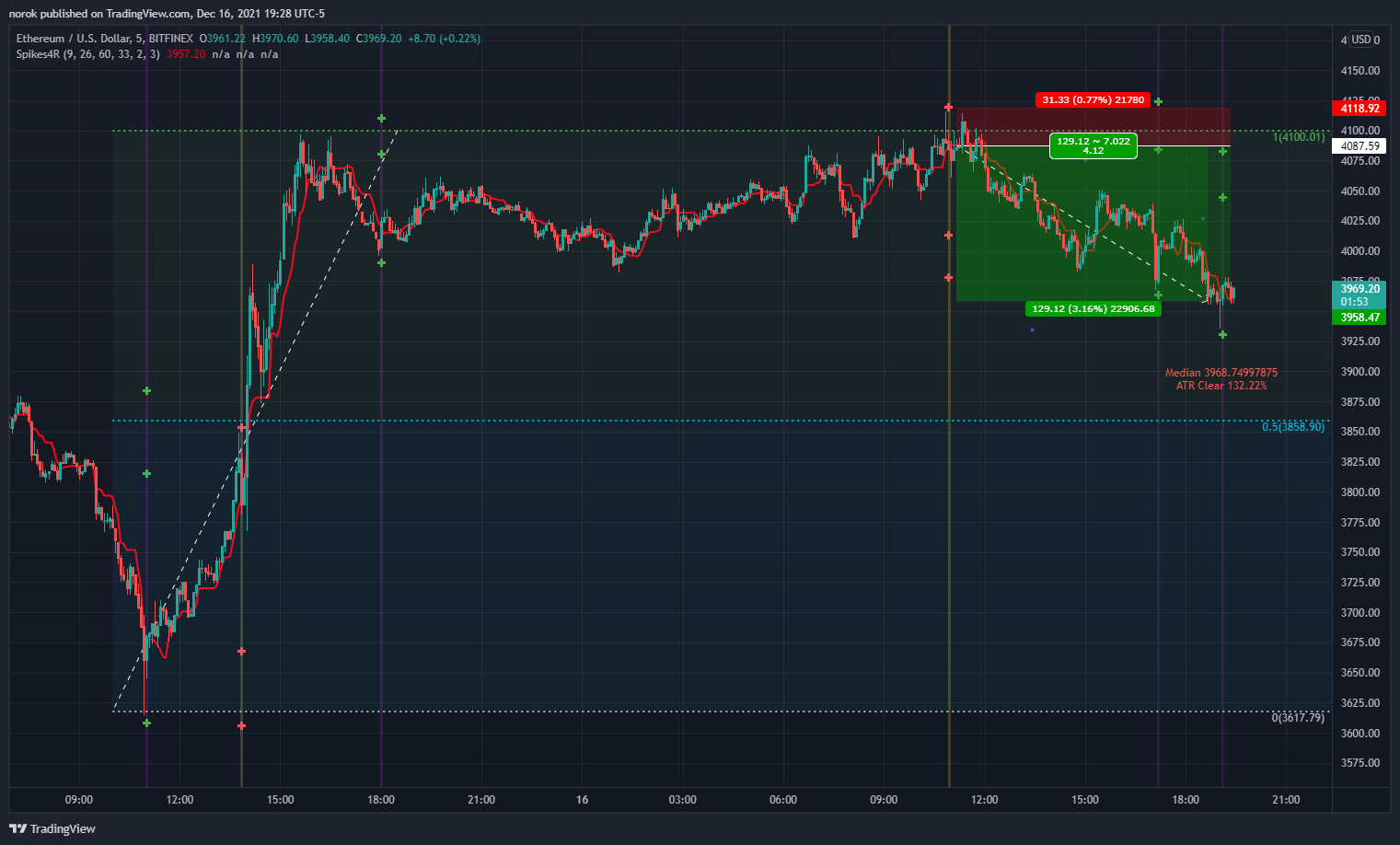The image size is (1400, 845).
Task: Click the Fib level label 1(4100.01)
Action: coord(1299,137)
